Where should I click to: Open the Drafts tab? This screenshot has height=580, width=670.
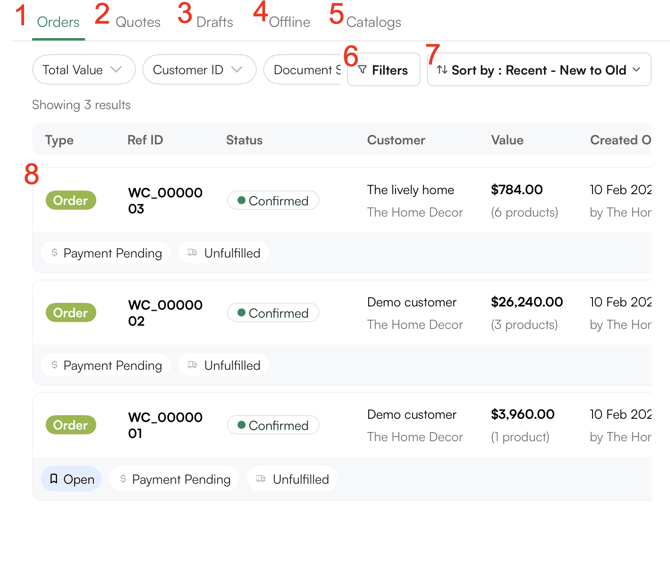(x=215, y=22)
